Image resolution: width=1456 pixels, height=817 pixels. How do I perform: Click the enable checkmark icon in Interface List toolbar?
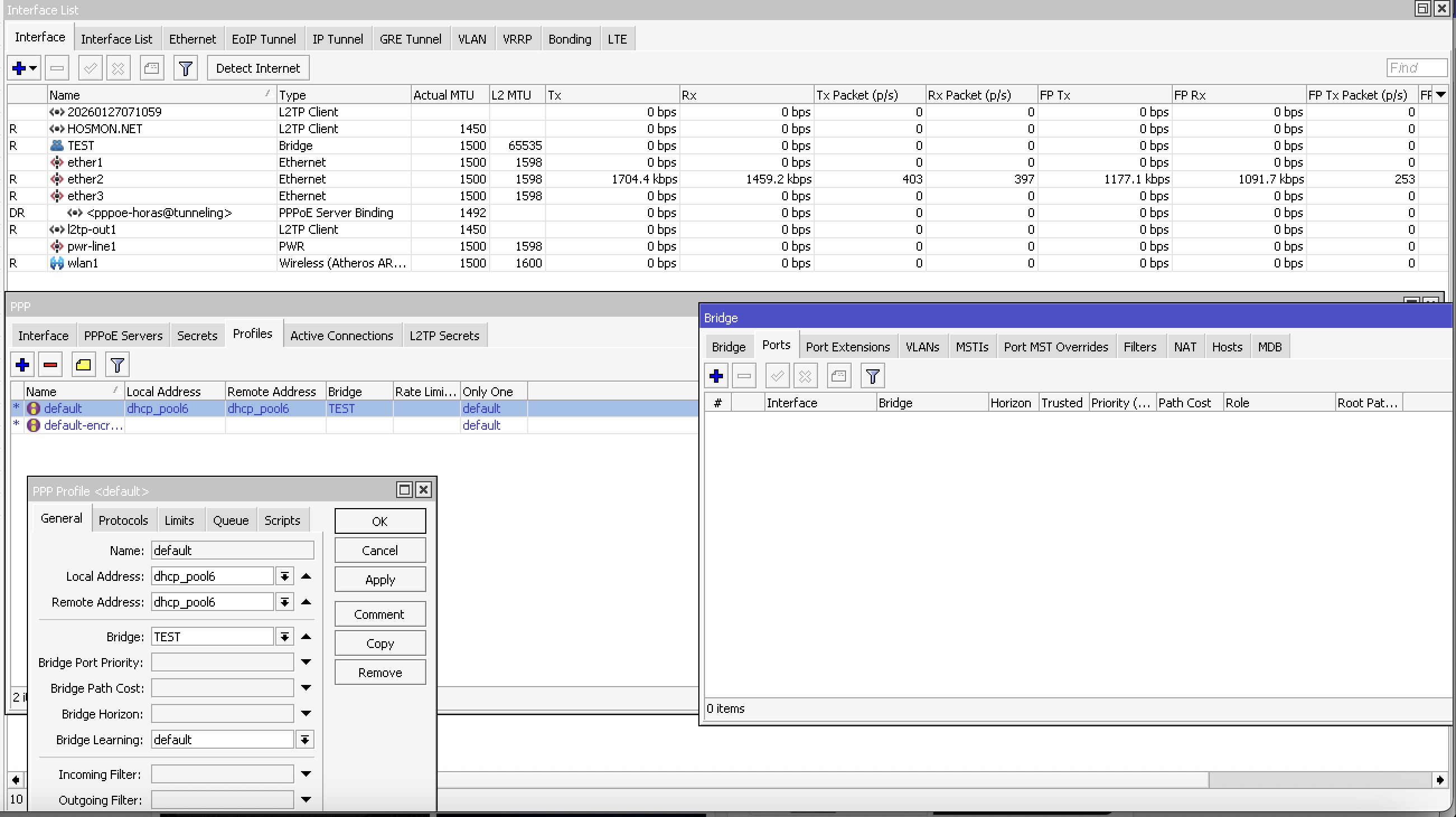tap(90, 68)
